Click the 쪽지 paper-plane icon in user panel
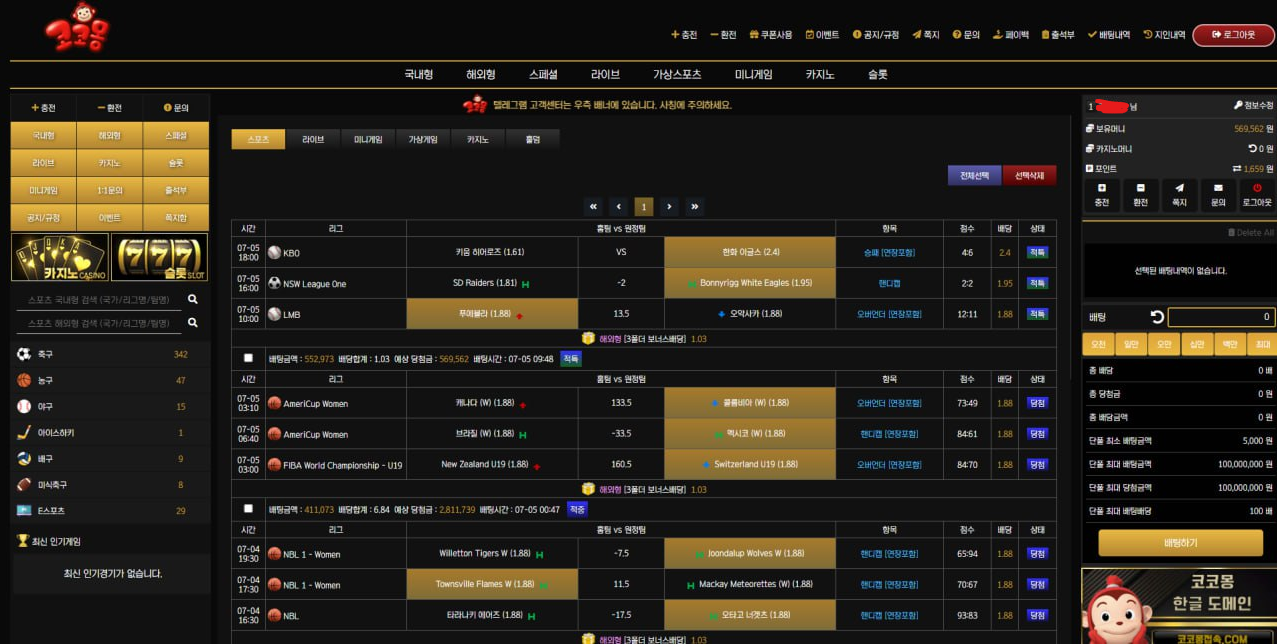 tap(1179, 188)
